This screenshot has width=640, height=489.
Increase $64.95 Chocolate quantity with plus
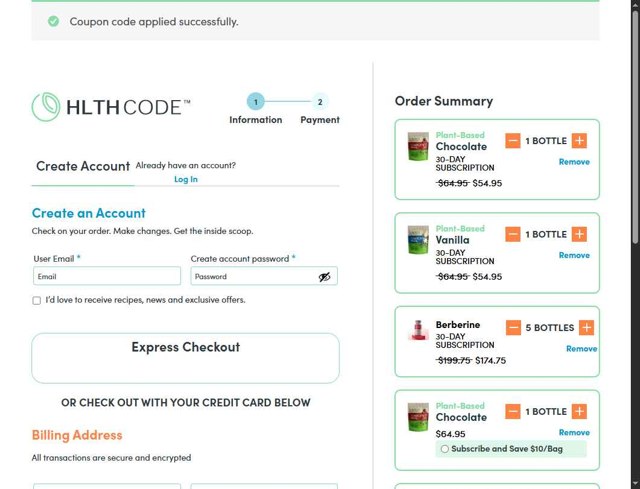coord(579,411)
